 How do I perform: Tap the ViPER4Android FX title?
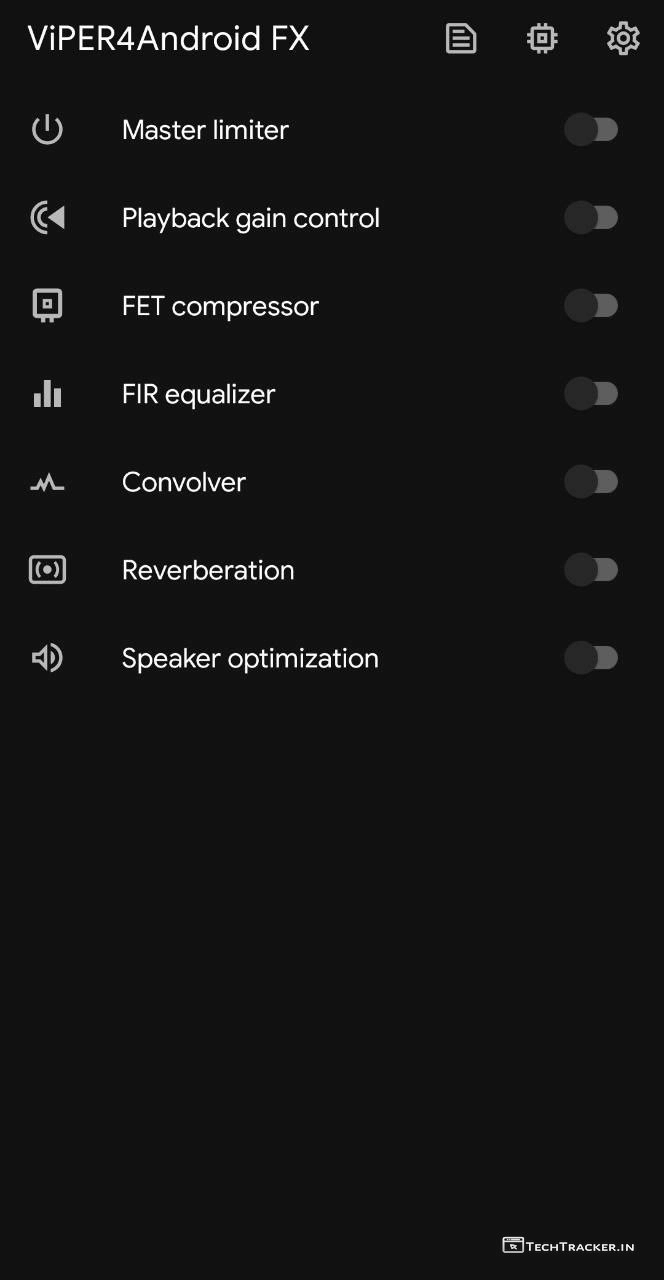tap(168, 39)
